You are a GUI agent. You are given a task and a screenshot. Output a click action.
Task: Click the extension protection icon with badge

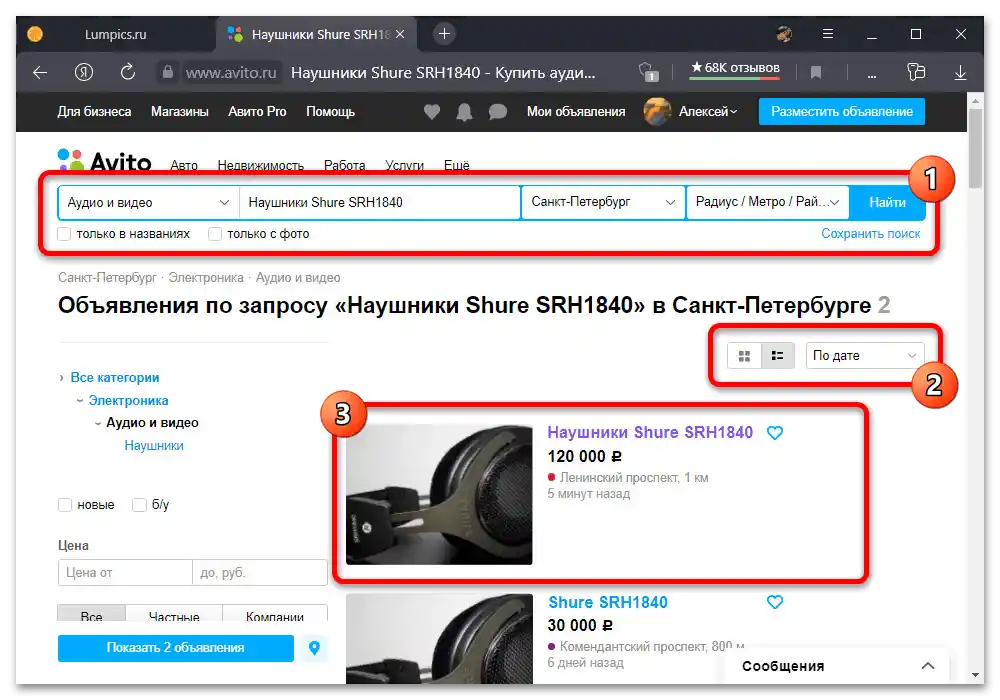pyautogui.click(x=648, y=71)
